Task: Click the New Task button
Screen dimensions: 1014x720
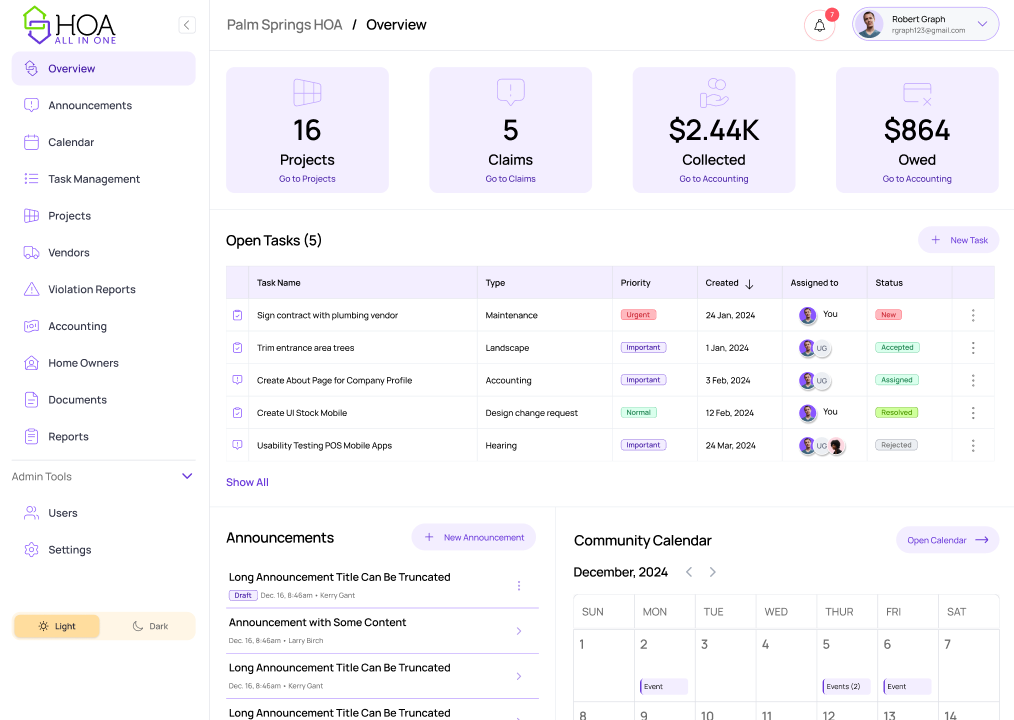Action: [958, 240]
